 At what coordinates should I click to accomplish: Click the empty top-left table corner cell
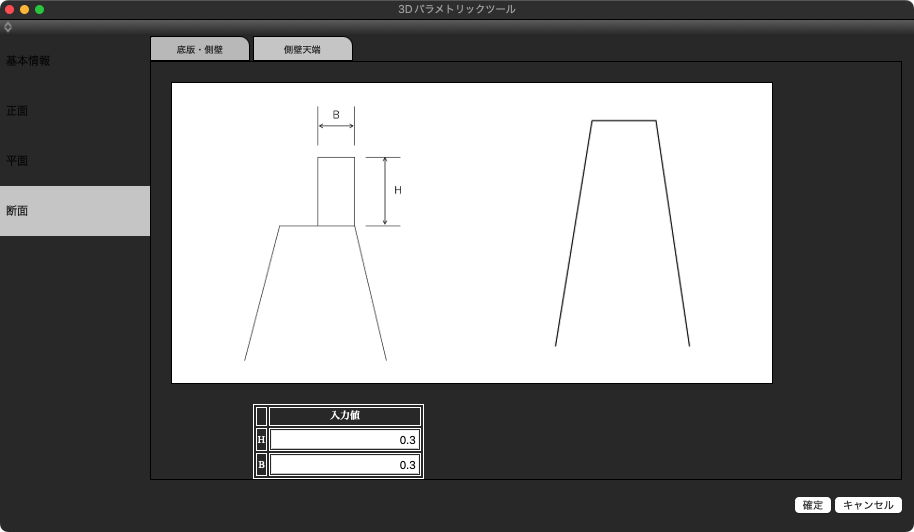pyautogui.click(x=261, y=416)
